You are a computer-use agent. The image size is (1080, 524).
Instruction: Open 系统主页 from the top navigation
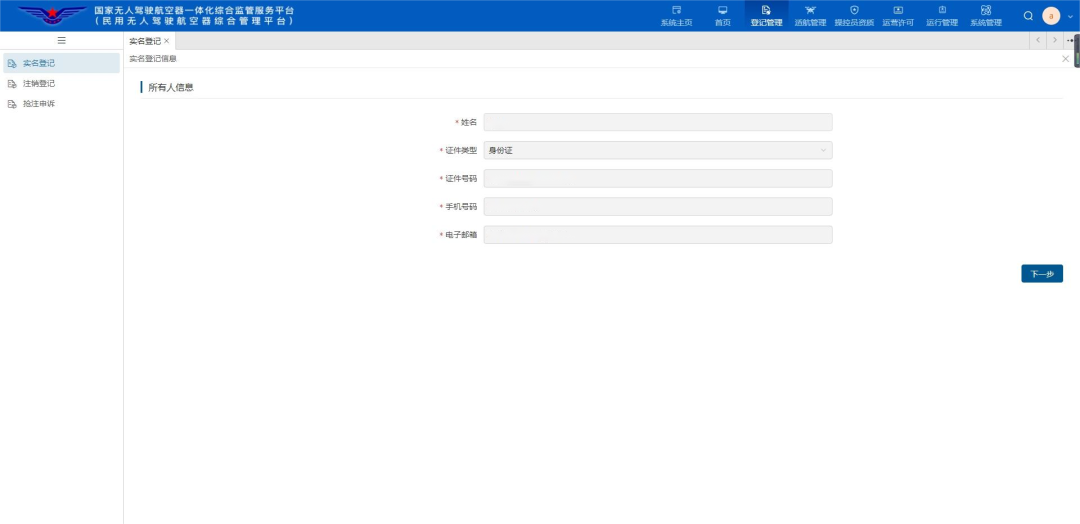click(676, 16)
